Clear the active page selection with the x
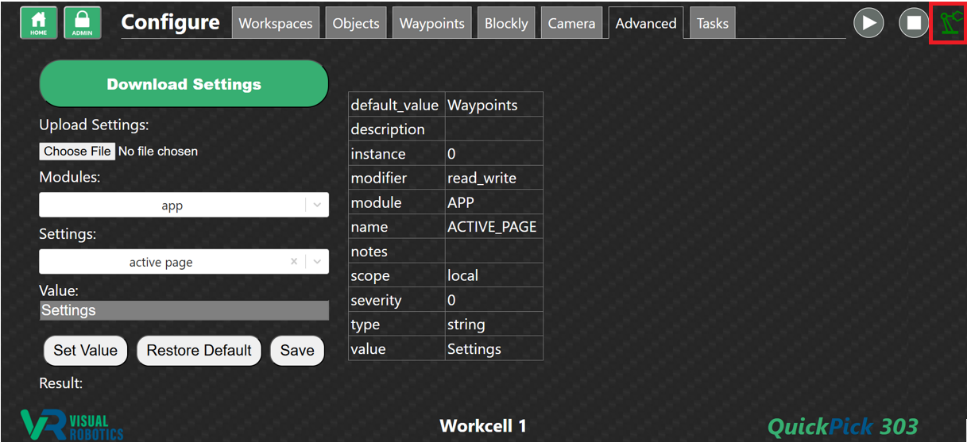The image size is (967, 442). (294, 262)
